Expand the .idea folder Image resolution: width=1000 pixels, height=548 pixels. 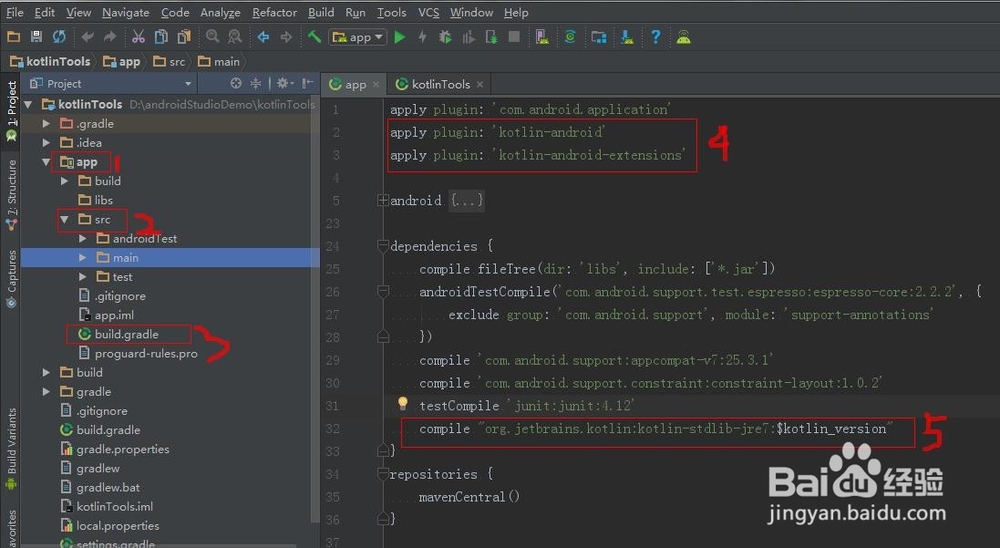46,142
